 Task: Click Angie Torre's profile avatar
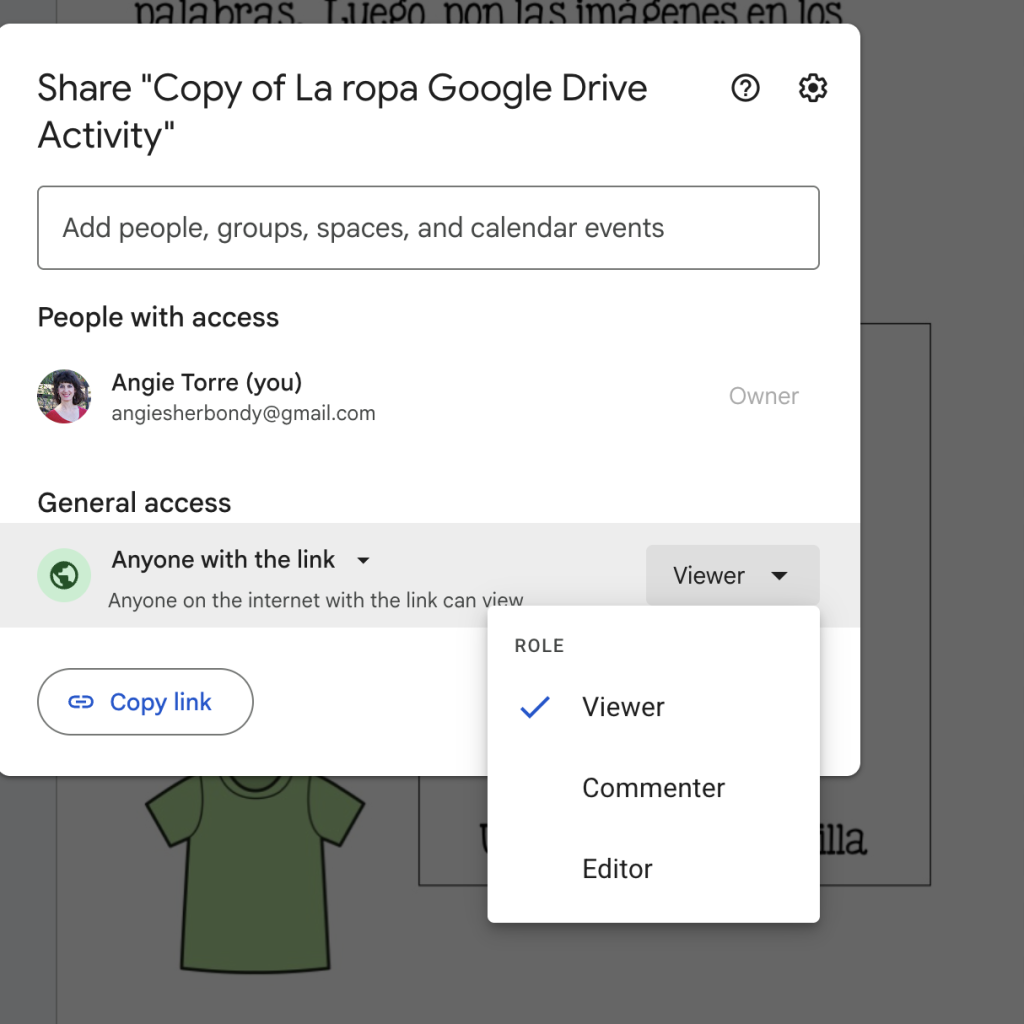(64, 396)
